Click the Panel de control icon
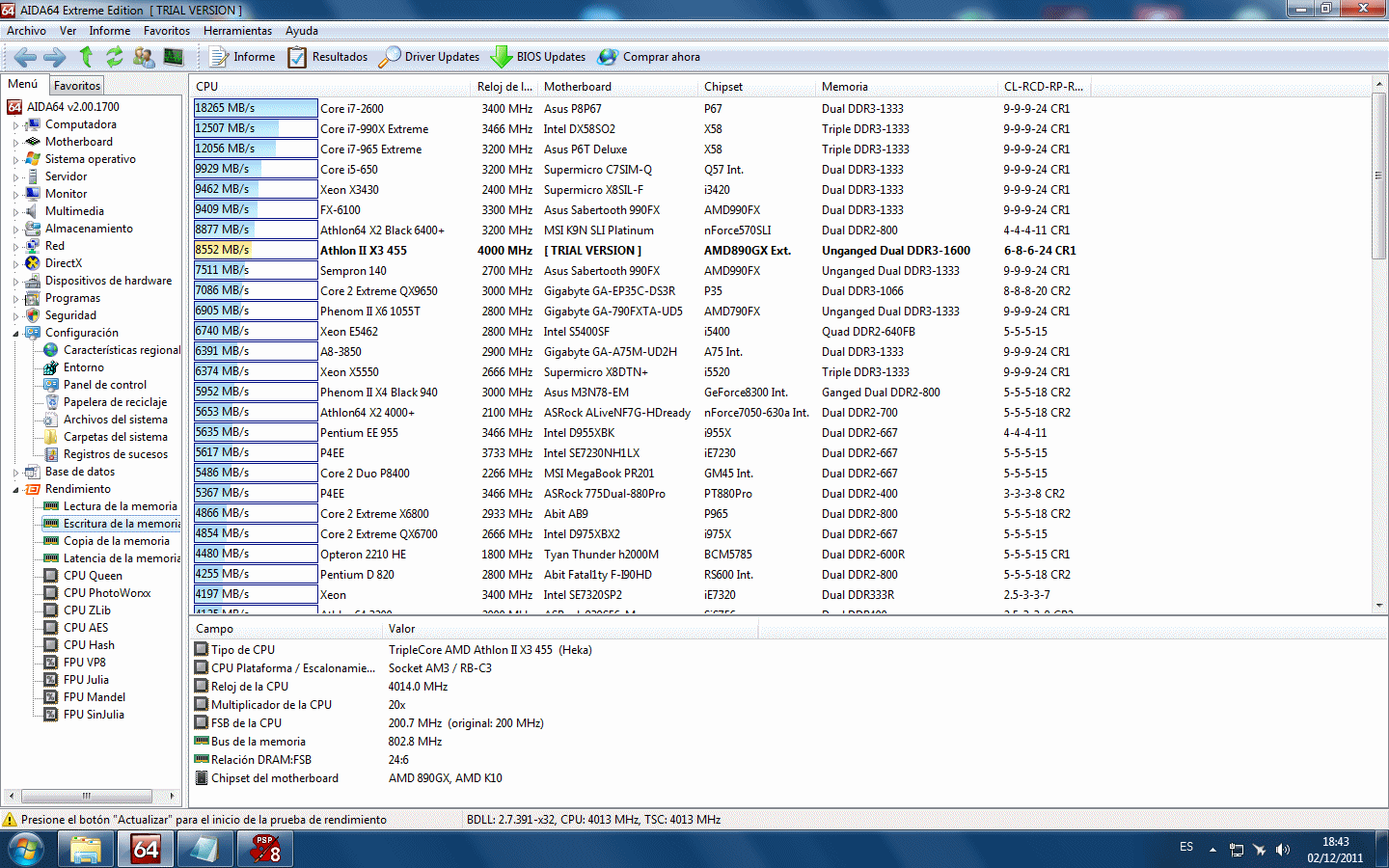The image size is (1389, 868). pyautogui.click(x=51, y=385)
